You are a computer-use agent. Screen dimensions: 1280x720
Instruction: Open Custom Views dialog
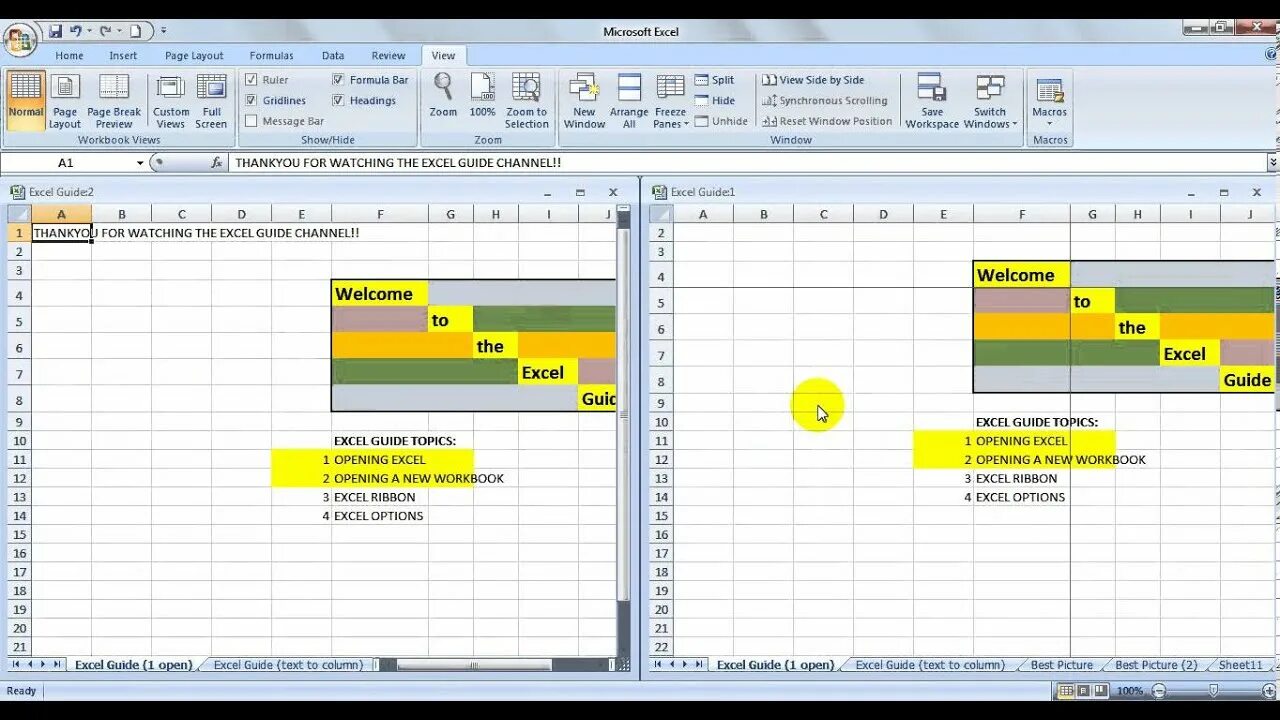click(x=171, y=100)
